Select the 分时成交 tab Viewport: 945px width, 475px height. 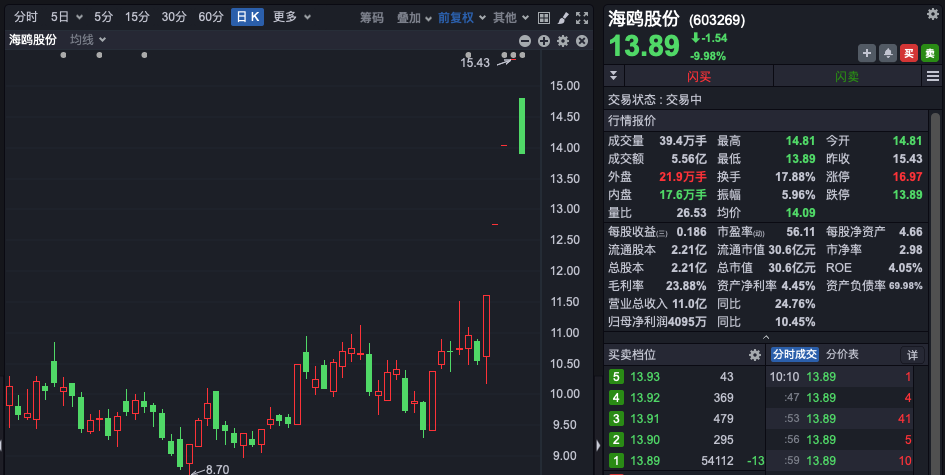pyautogui.click(x=794, y=355)
